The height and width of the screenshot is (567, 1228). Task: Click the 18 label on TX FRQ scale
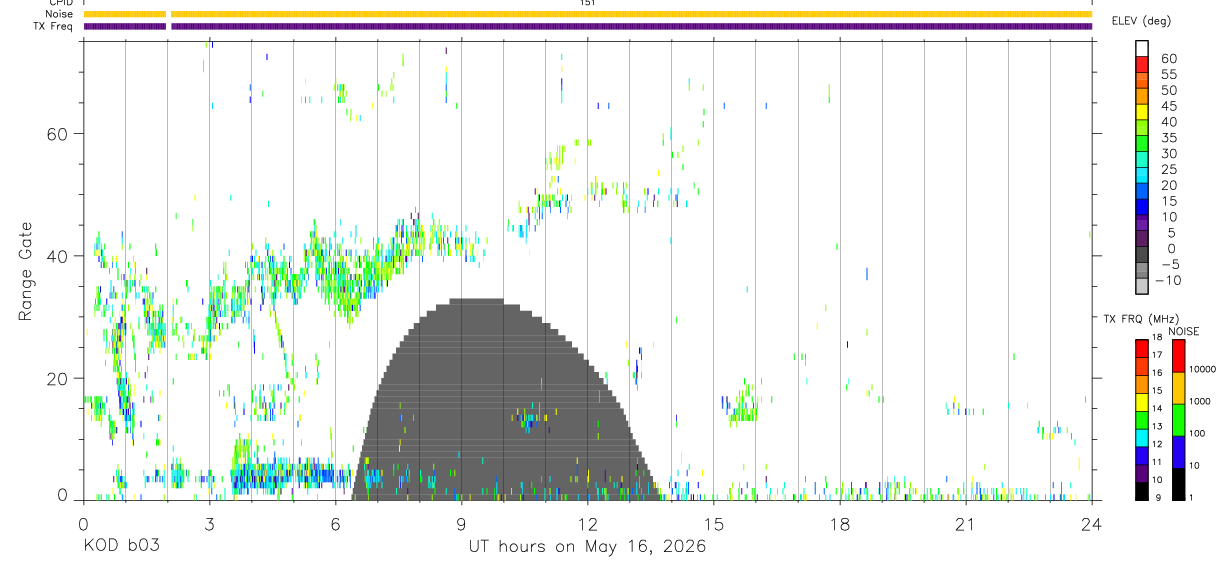pos(1157,337)
